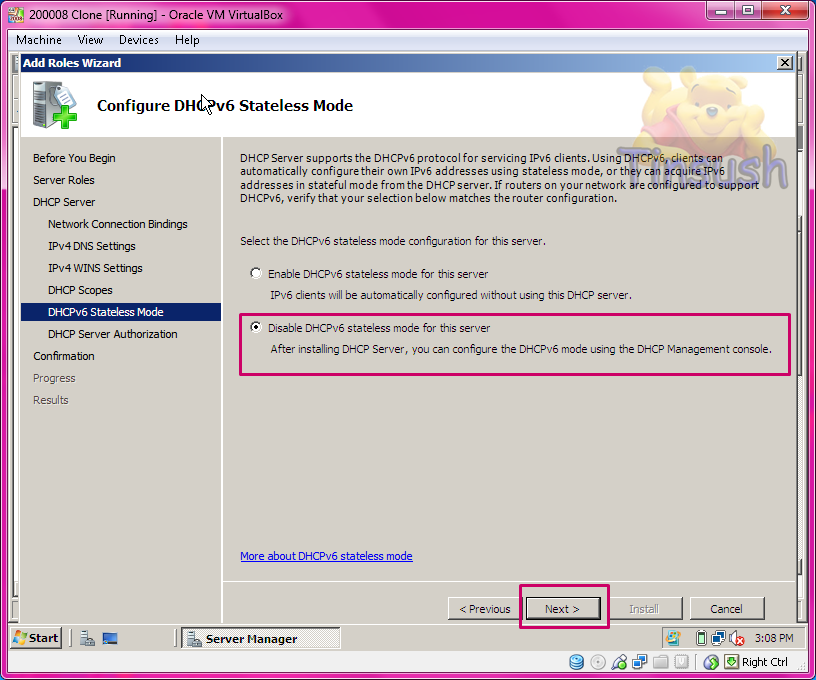Click the keyboard capture host-key arrow icon
This screenshot has width=816, height=680.
731,662
